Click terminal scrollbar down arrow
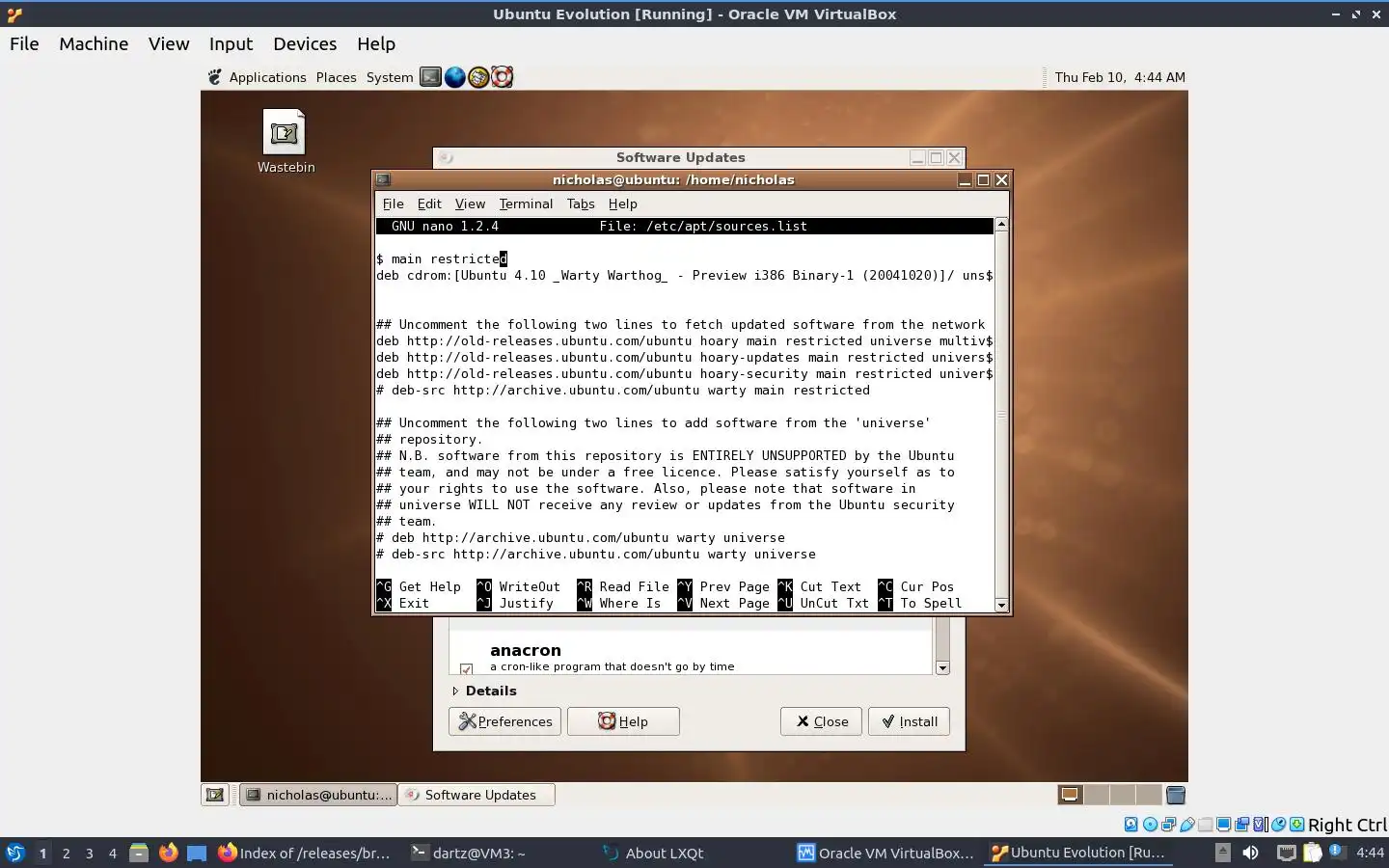This screenshot has height=868, width=1389. [1001, 605]
